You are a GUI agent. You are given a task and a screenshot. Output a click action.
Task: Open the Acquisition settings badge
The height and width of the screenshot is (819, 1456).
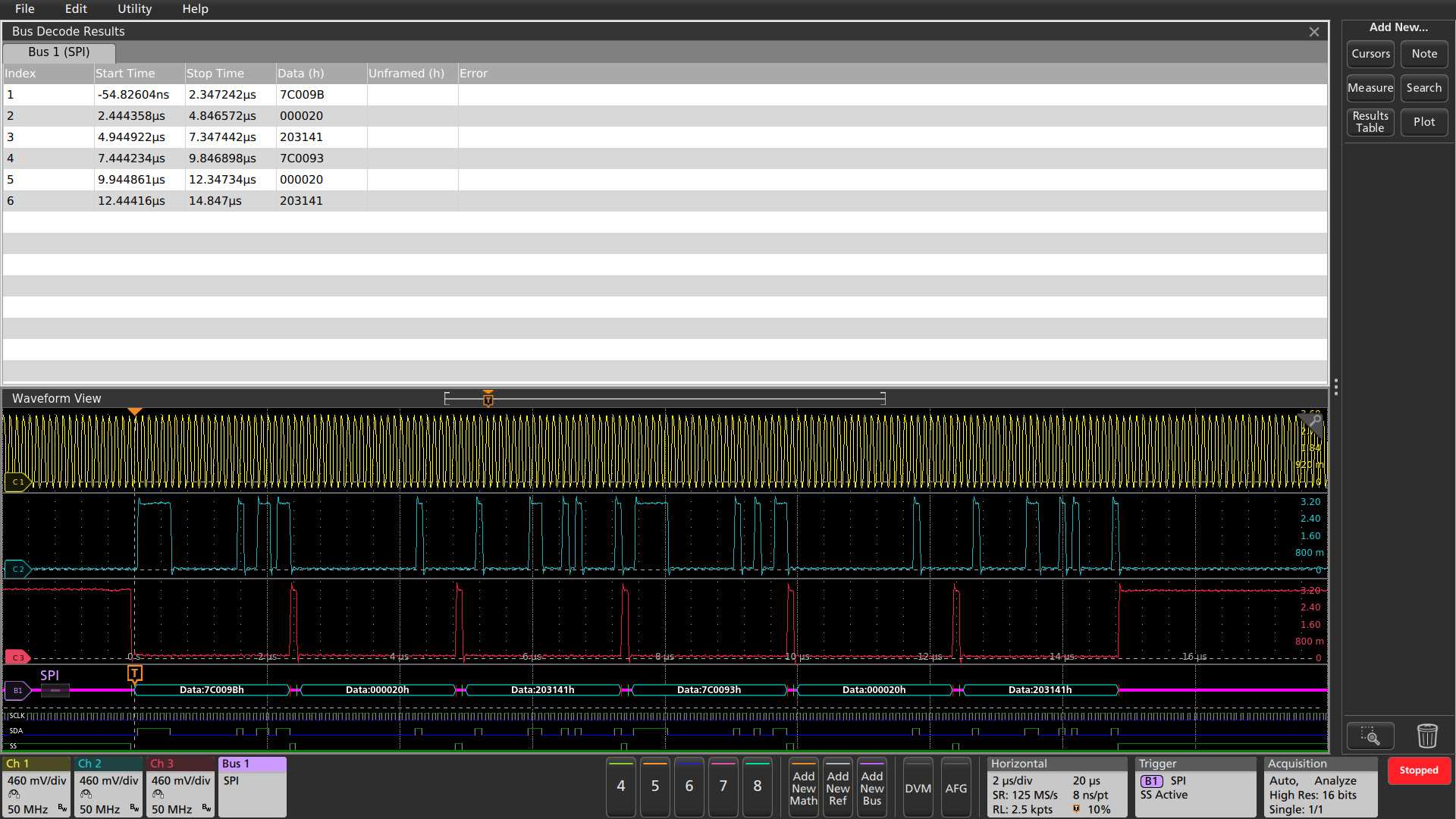coord(1320,786)
